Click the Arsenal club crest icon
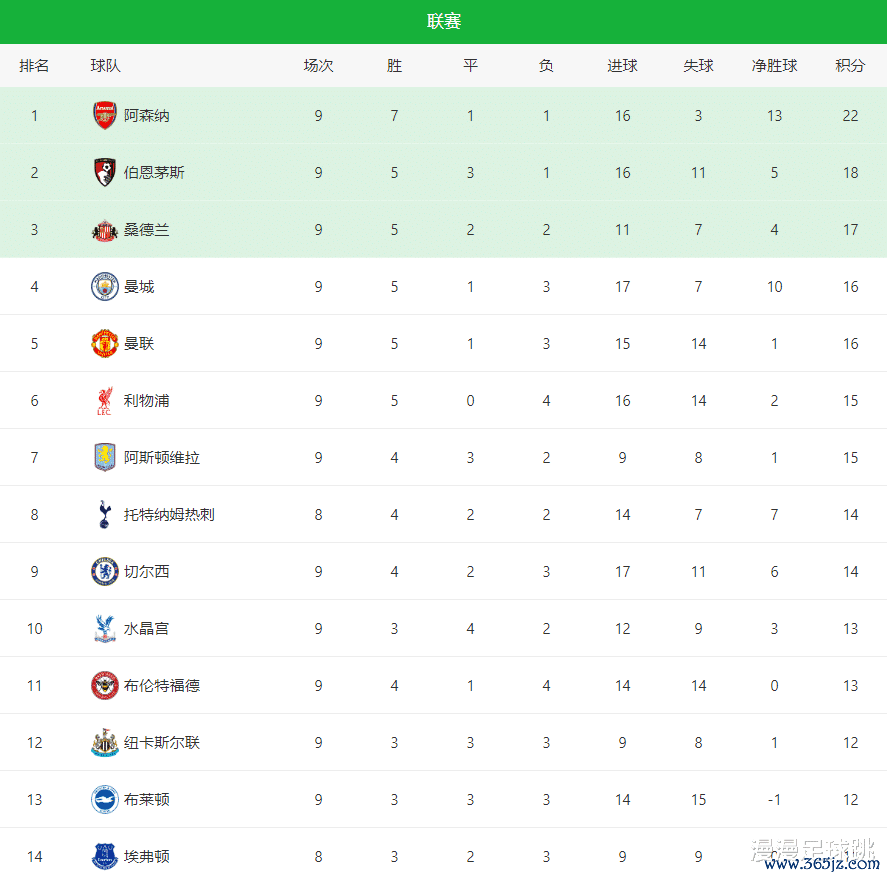887x879 pixels. tap(104, 116)
